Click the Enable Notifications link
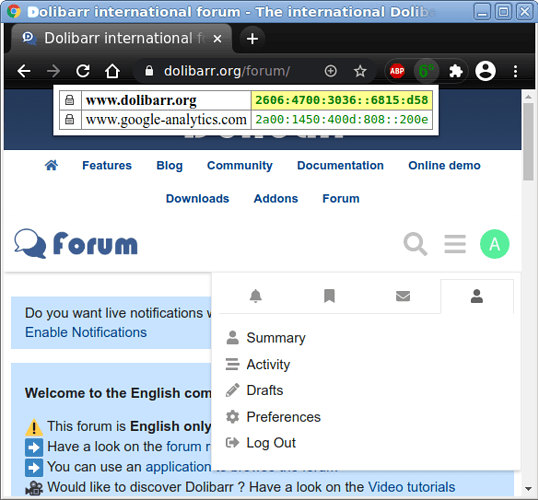Viewport: 538px width, 500px height. (86, 332)
